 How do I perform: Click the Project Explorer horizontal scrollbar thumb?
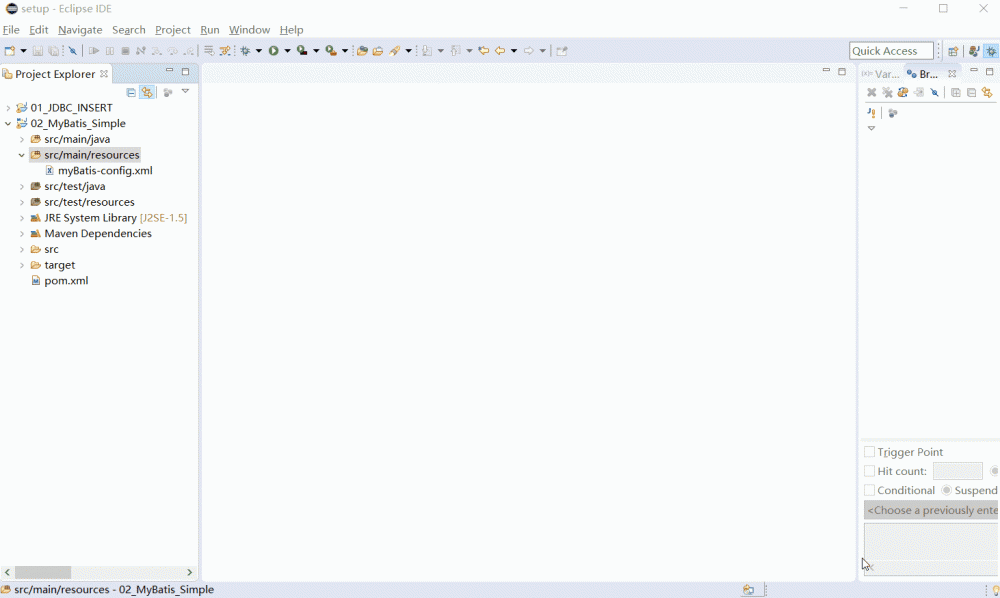click(43, 572)
